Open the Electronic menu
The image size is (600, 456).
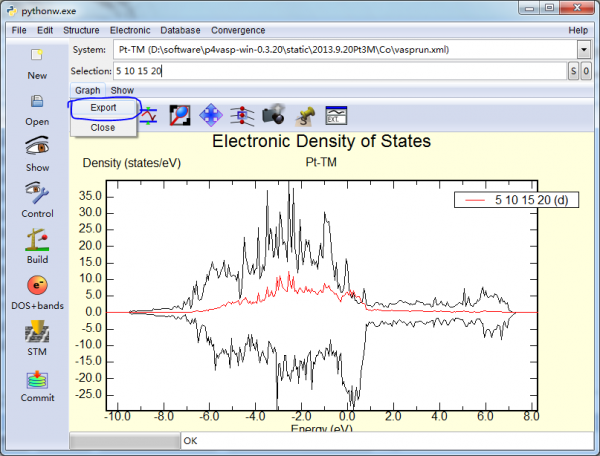tap(130, 30)
